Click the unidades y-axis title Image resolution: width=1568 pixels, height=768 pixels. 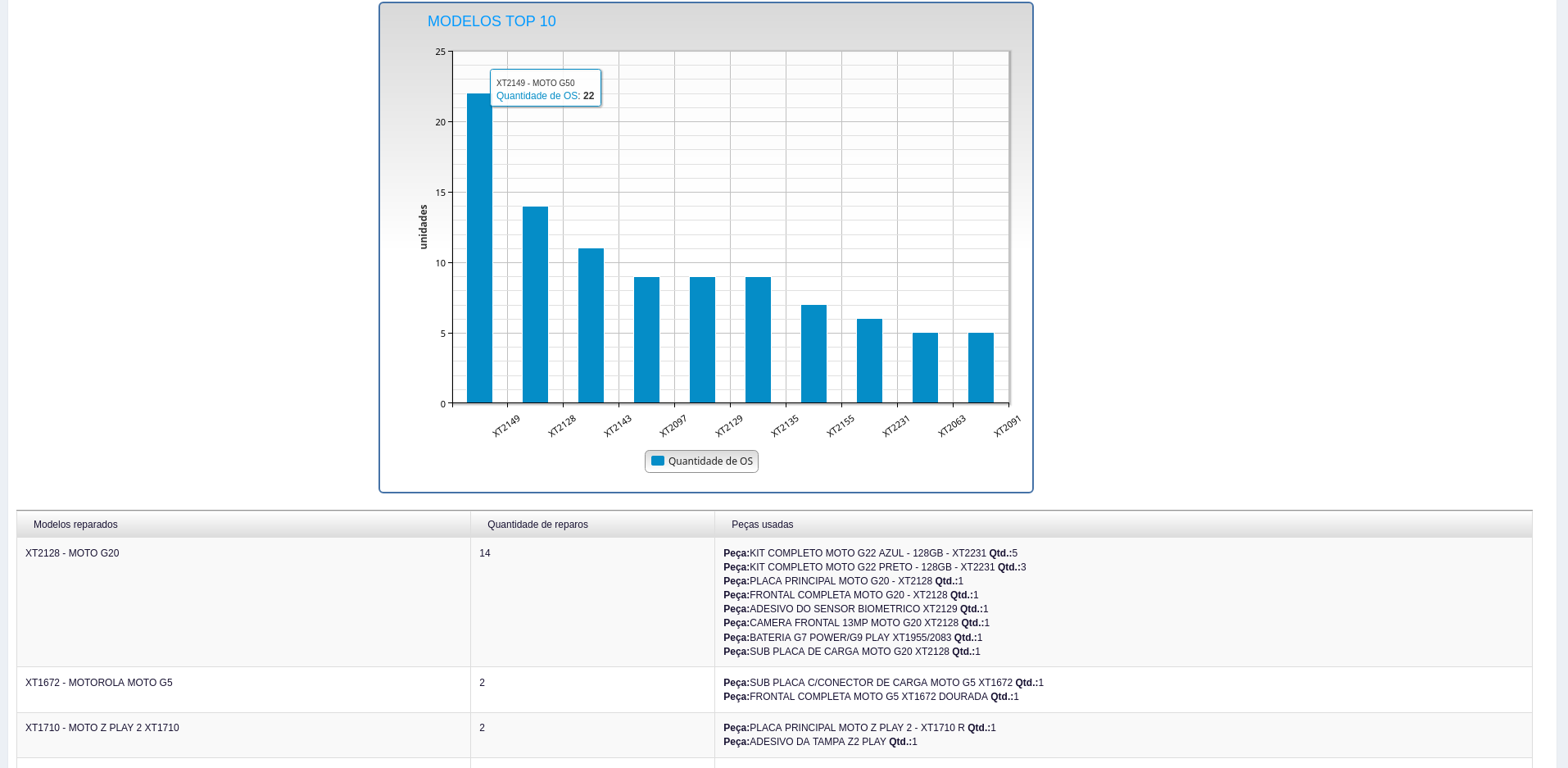(424, 227)
